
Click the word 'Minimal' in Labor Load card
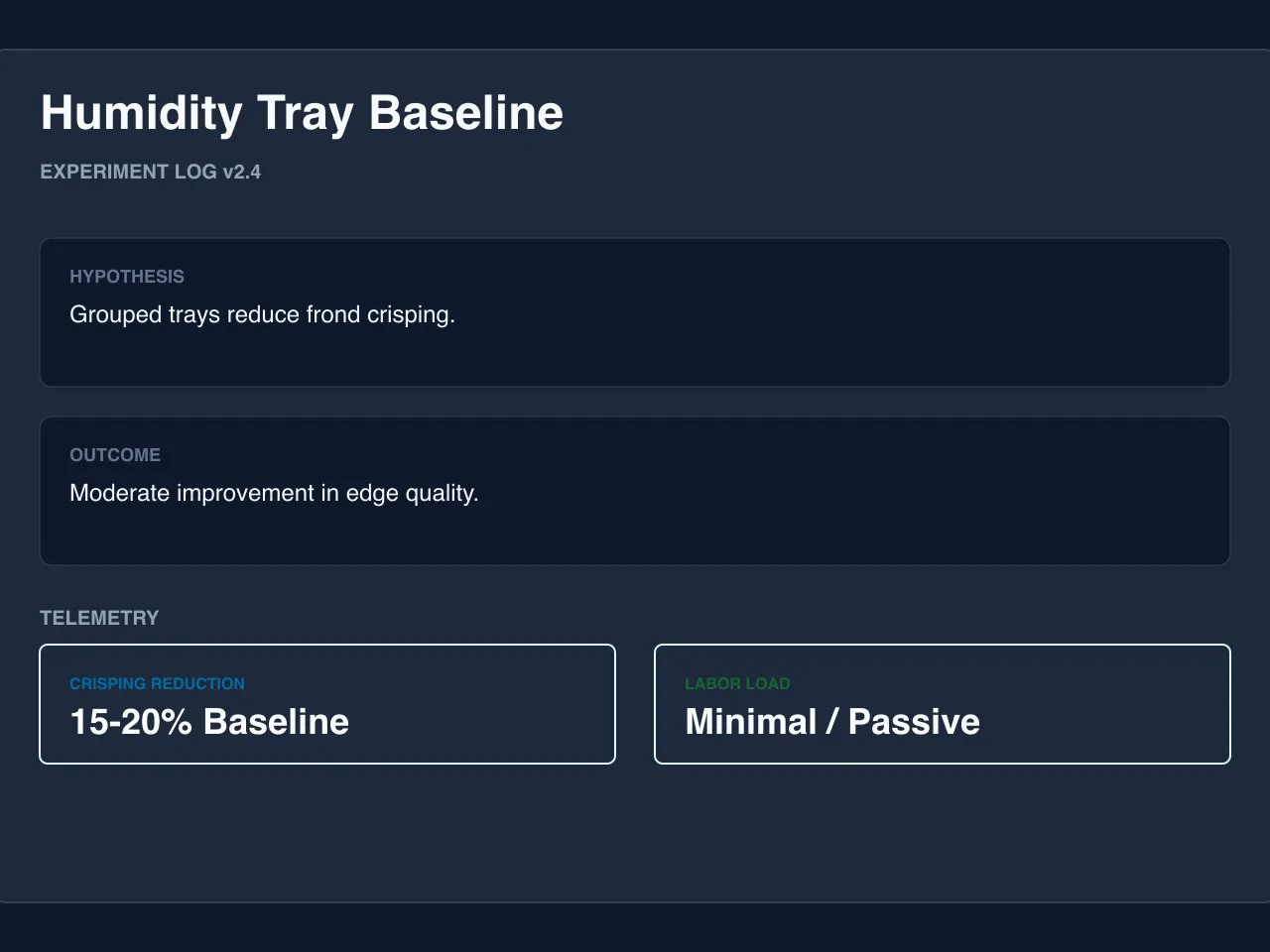pyautogui.click(x=751, y=721)
